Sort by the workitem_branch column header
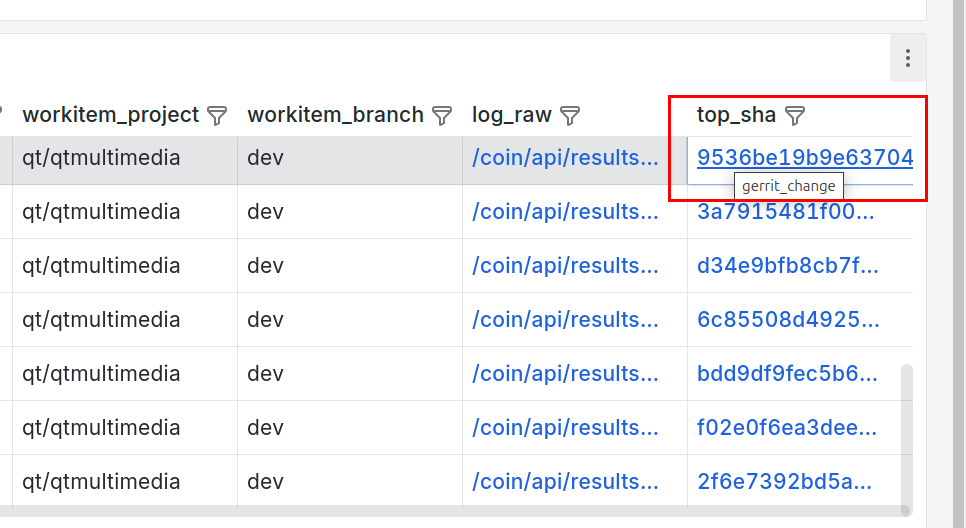The height and width of the screenshot is (528, 966). [x=335, y=115]
